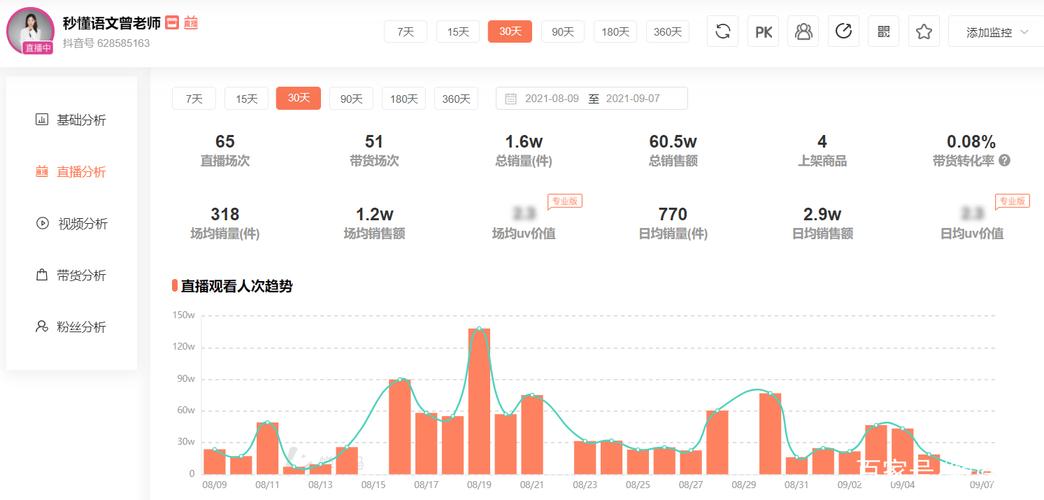Click the calendar icon in date range field
1044x500 pixels.
click(x=511, y=99)
